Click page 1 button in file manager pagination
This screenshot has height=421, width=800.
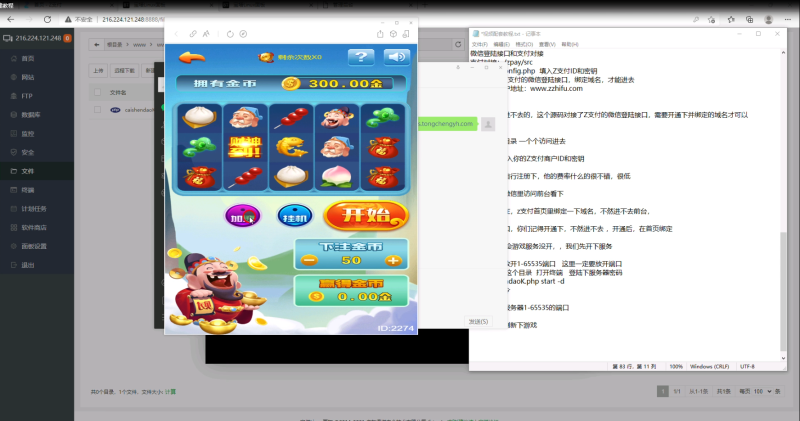[663, 391]
